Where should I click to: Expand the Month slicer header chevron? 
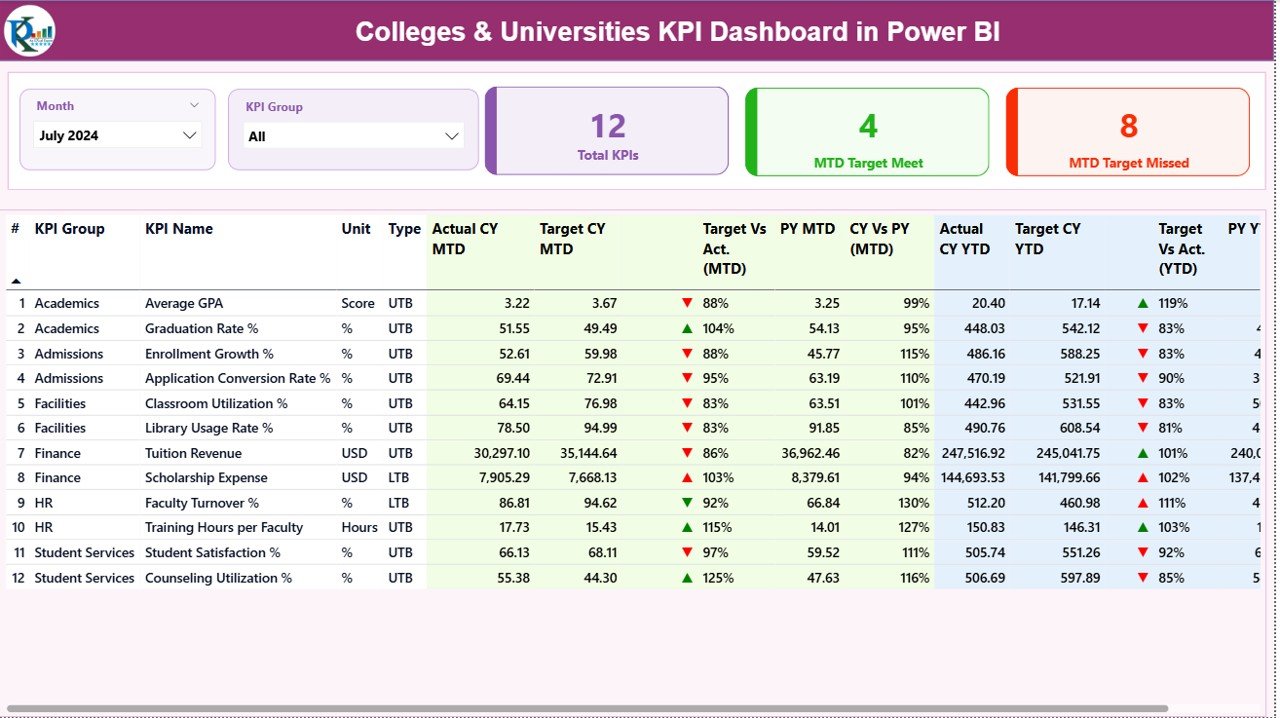(196, 105)
